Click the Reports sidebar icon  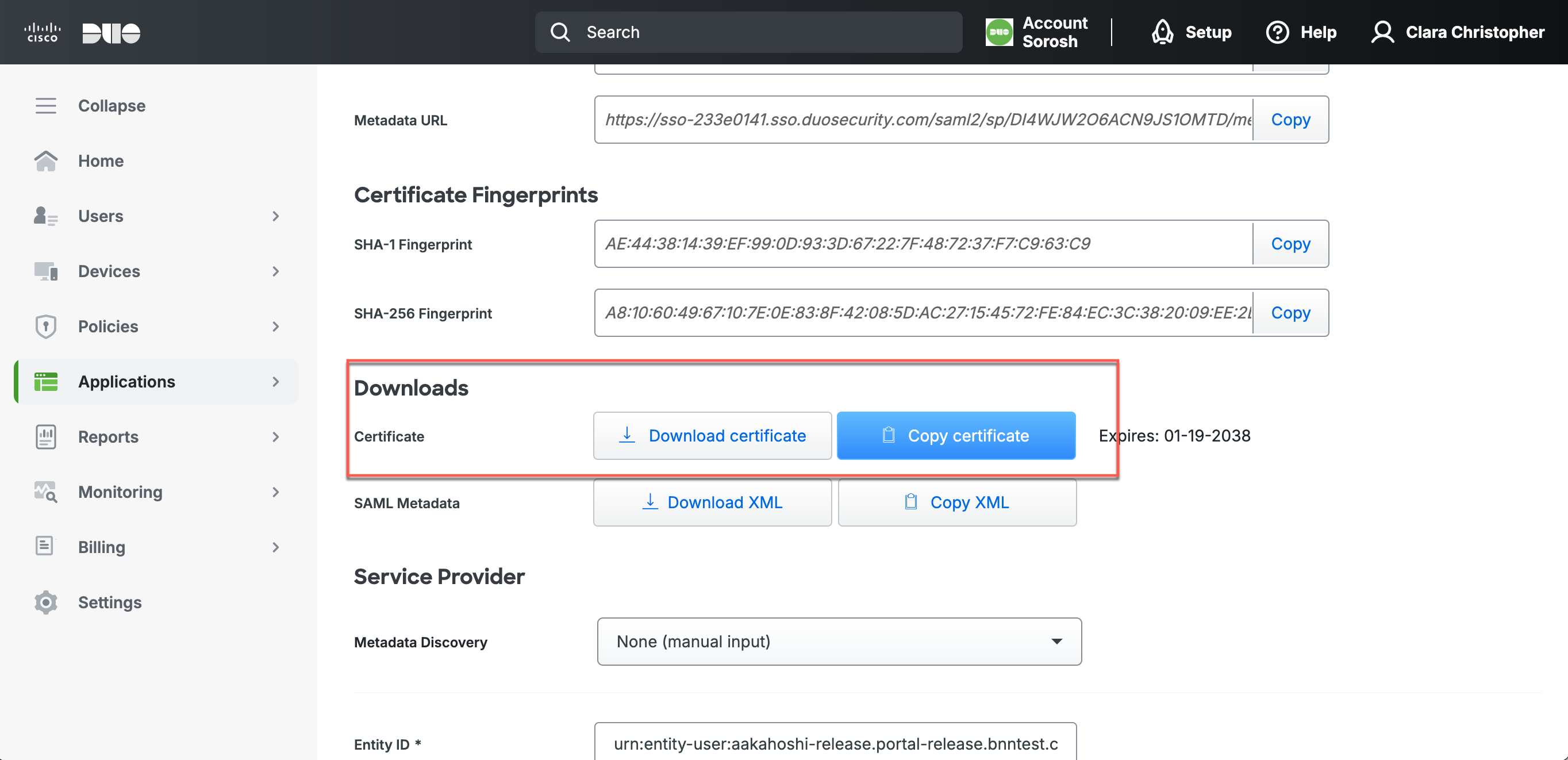[x=45, y=437]
